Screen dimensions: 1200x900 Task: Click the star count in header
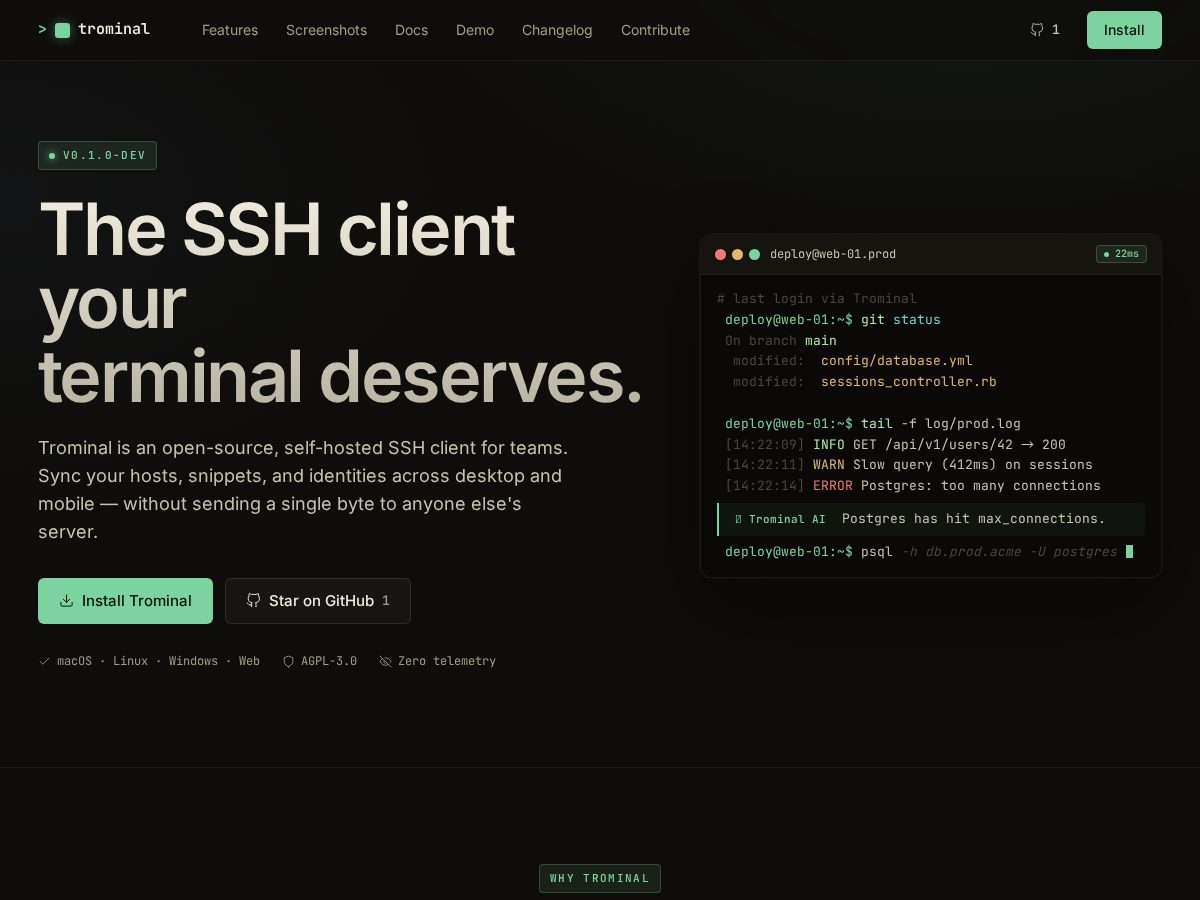click(1055, 30)
